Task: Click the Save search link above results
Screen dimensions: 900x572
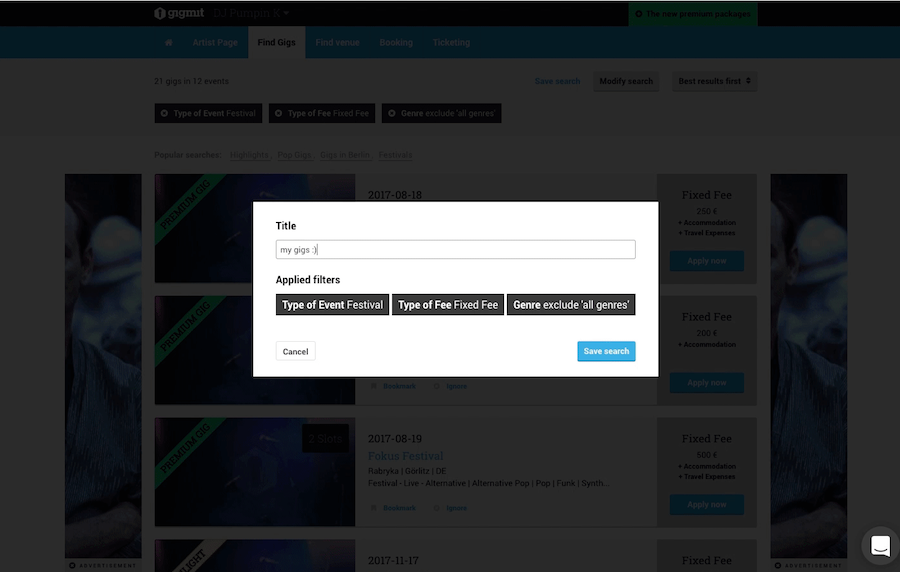Action: pos(557,81)
